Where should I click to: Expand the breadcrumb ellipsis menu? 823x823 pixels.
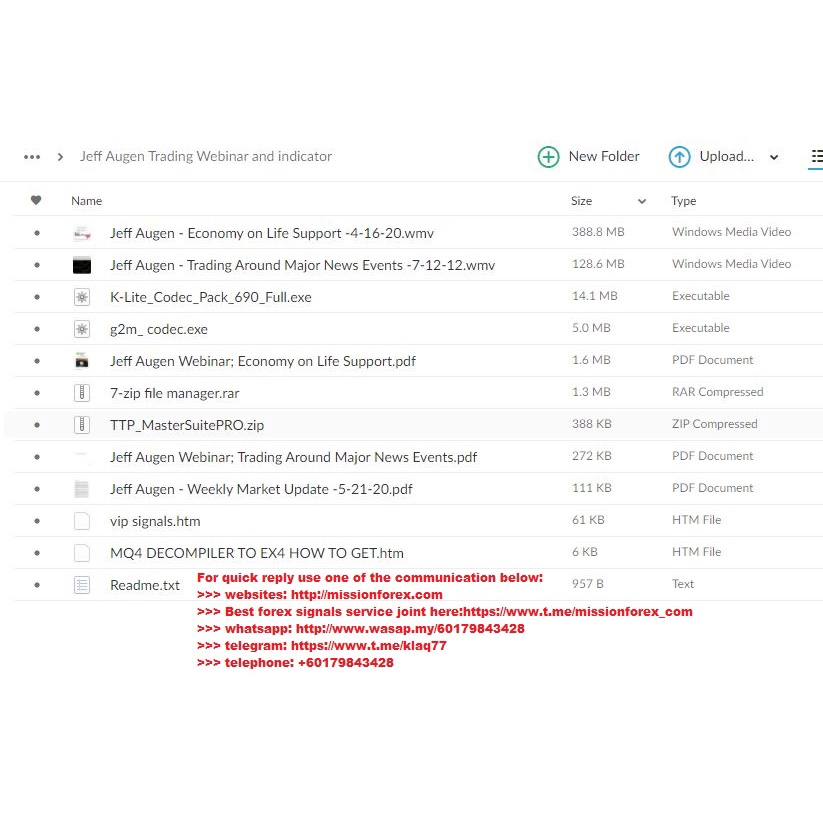point(32,157)
